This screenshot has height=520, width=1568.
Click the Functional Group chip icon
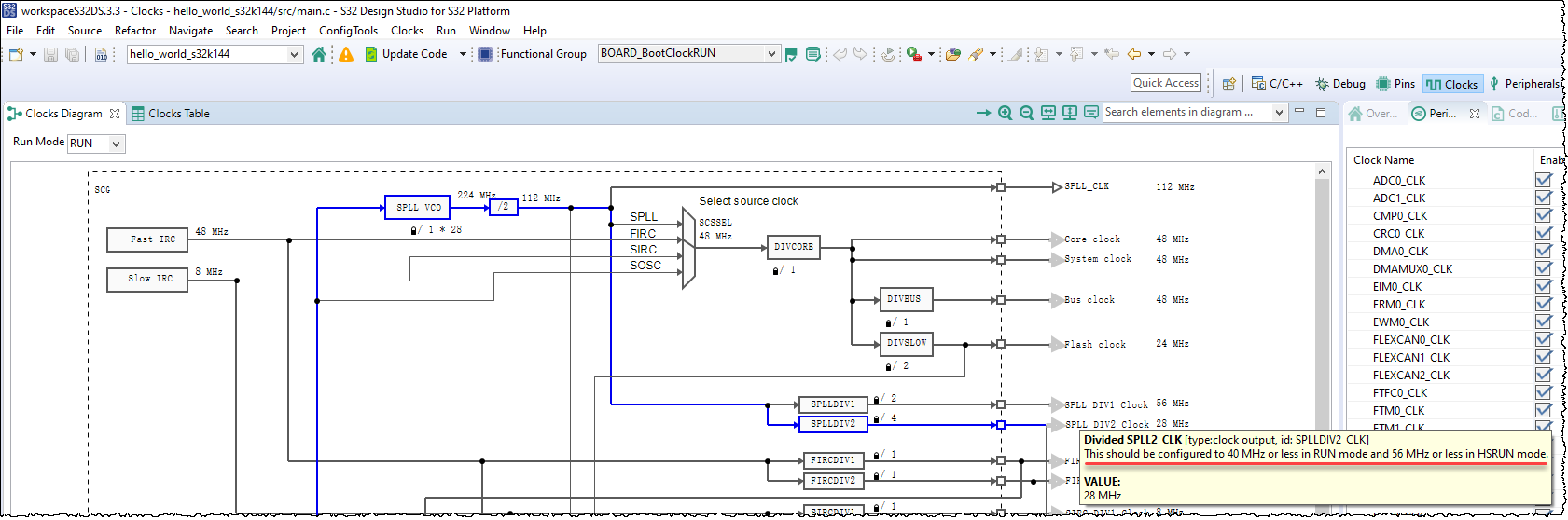coord(485,54)
